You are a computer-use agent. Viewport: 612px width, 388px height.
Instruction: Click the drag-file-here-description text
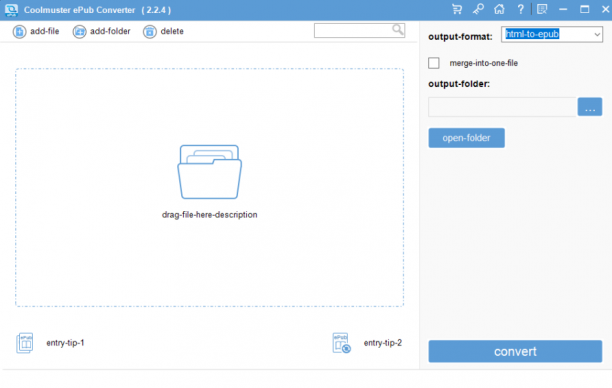[x=210, y=215]
